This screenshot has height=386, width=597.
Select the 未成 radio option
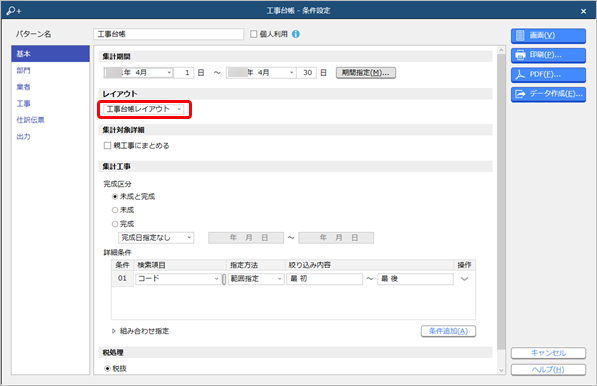[115, 210]
